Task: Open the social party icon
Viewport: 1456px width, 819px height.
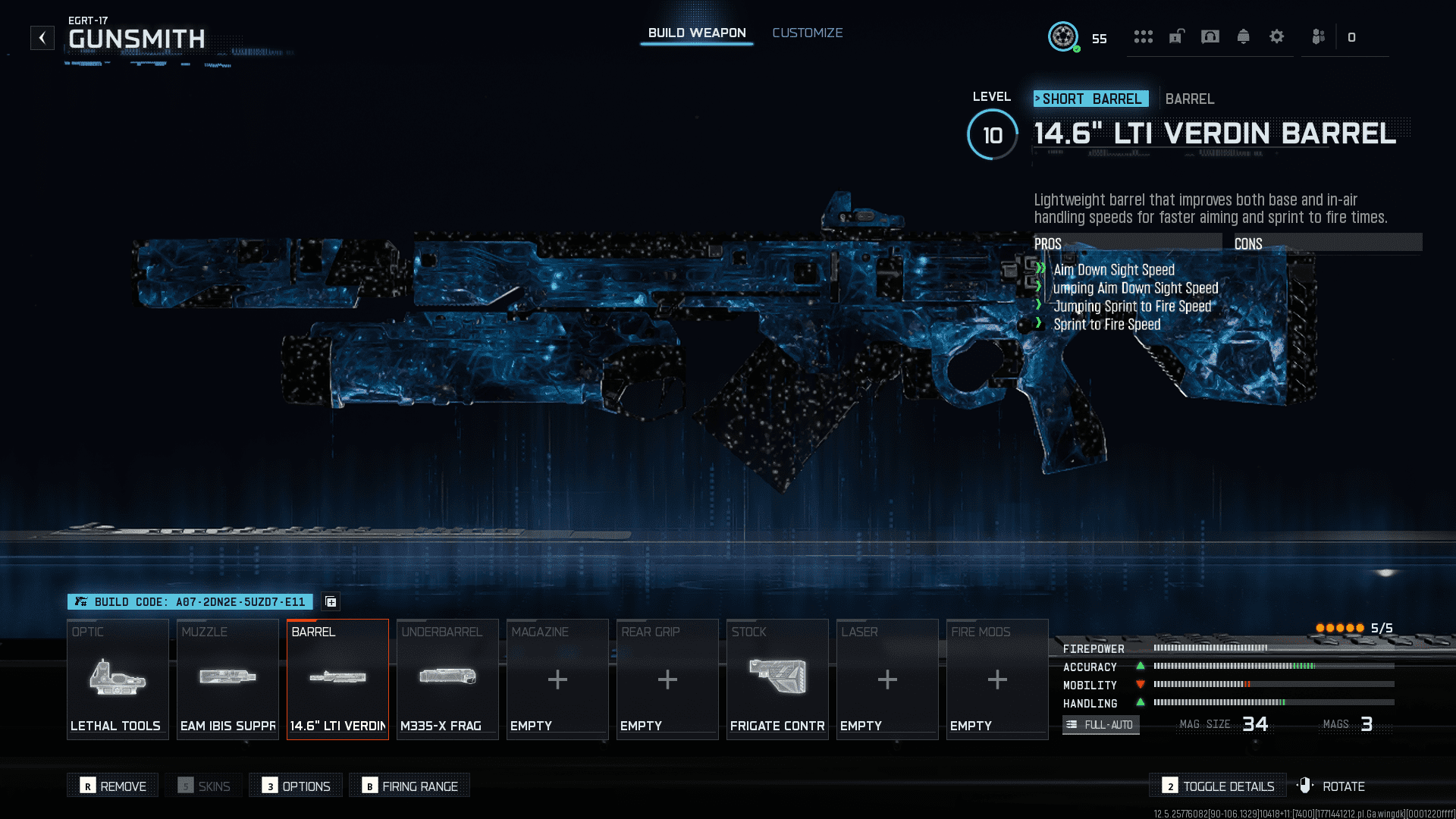Action: click(1318, 36)
